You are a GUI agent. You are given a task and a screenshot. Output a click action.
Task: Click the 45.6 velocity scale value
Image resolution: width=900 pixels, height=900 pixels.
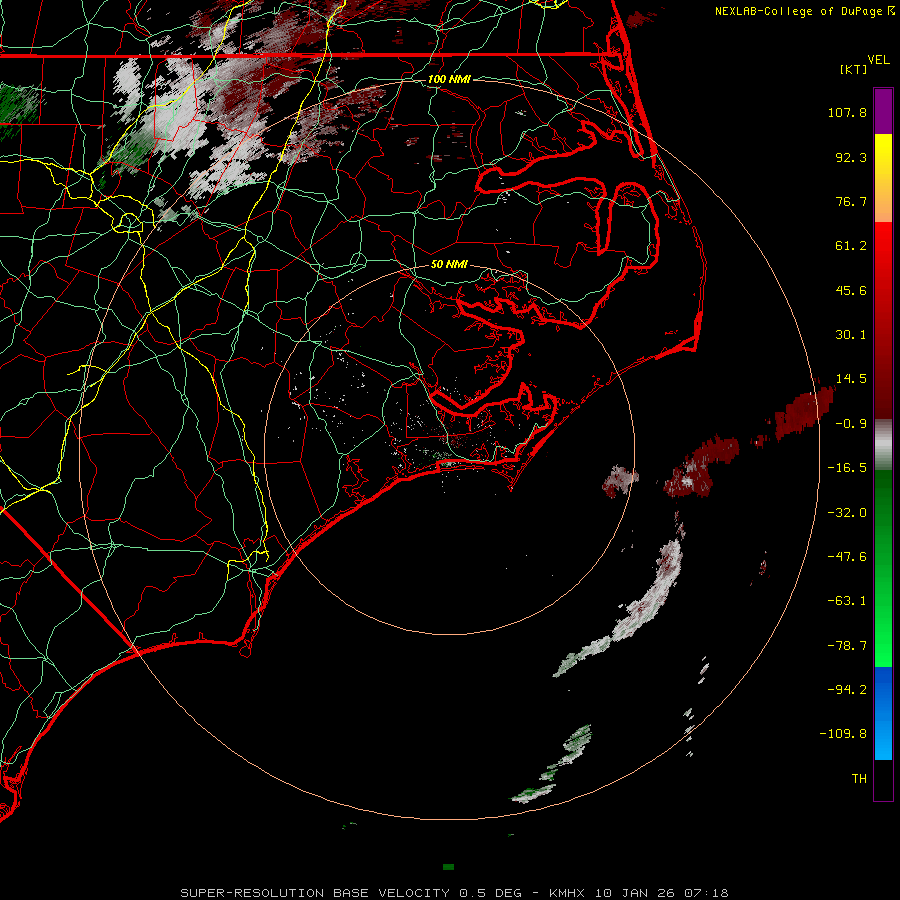click(x=851, y=290)
